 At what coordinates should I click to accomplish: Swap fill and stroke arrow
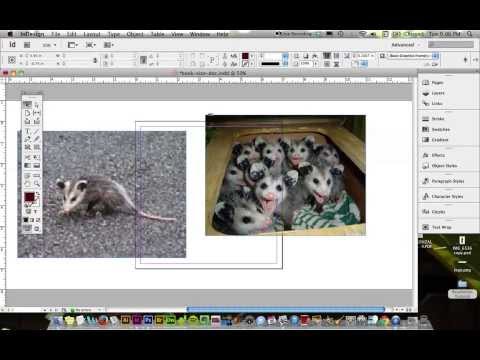tap(38, 193)
